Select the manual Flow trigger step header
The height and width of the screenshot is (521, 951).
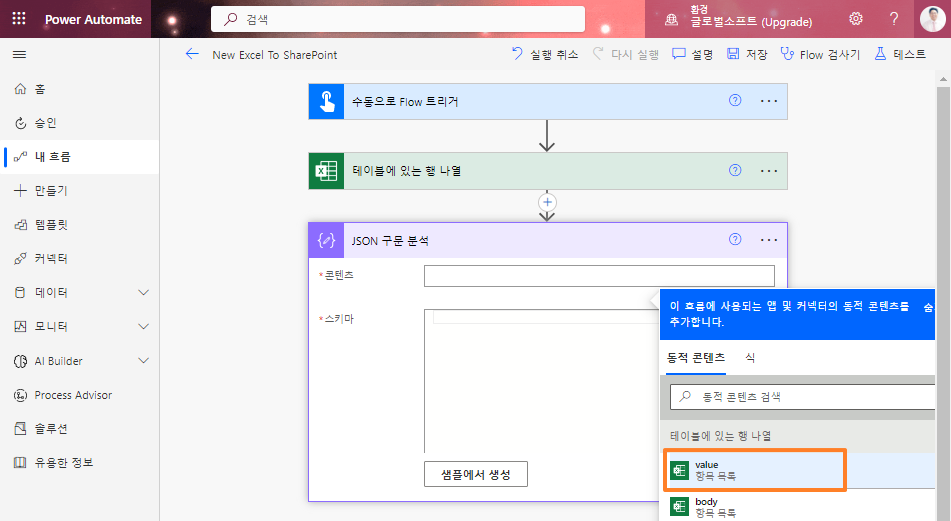tap(548, 101)
